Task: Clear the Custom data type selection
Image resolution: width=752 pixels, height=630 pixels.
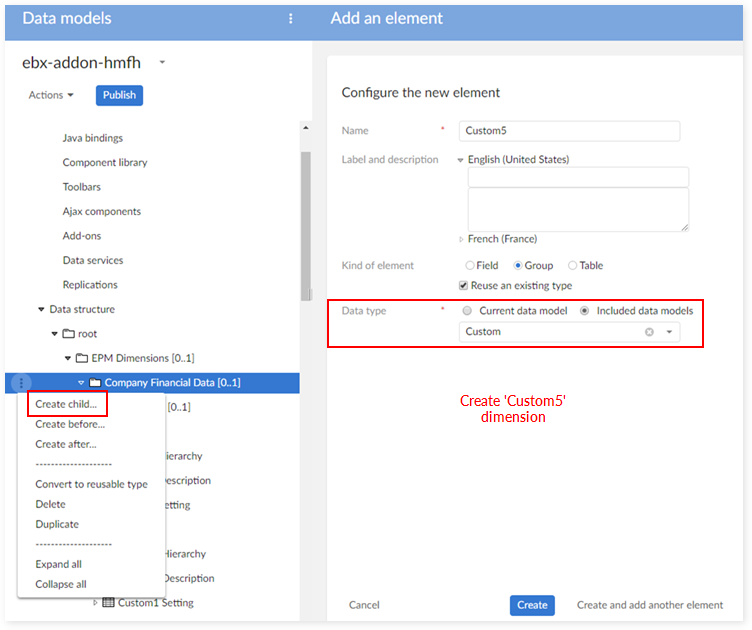Action: [x=649, y=332]
